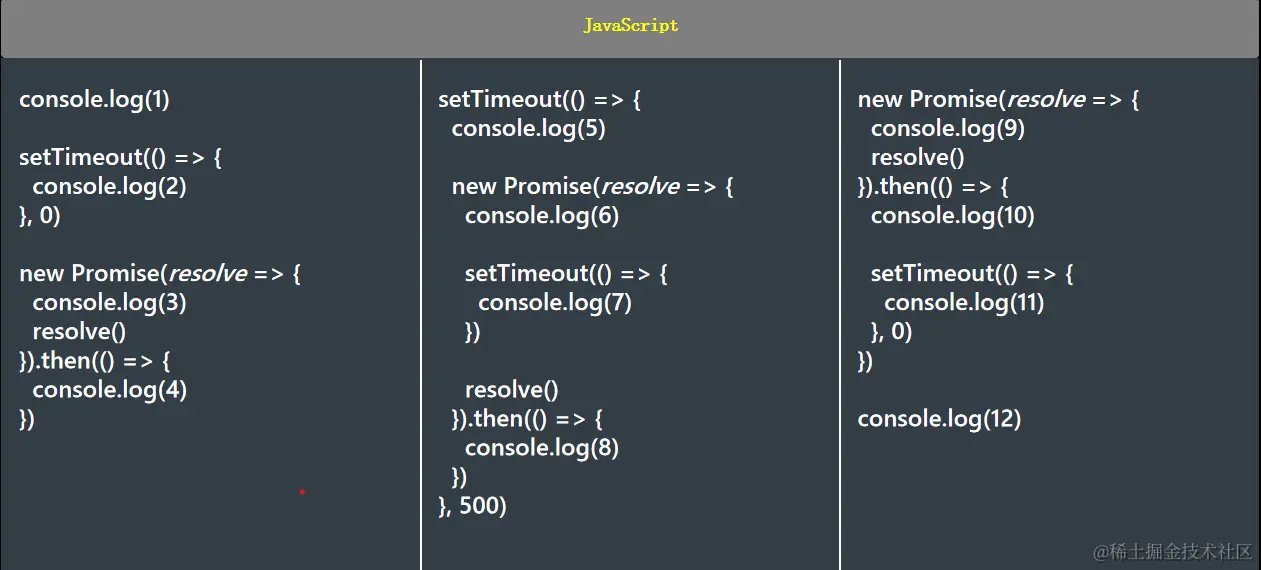Click the console.log(3) statement
1261x570 pixels.
point(109,302)
